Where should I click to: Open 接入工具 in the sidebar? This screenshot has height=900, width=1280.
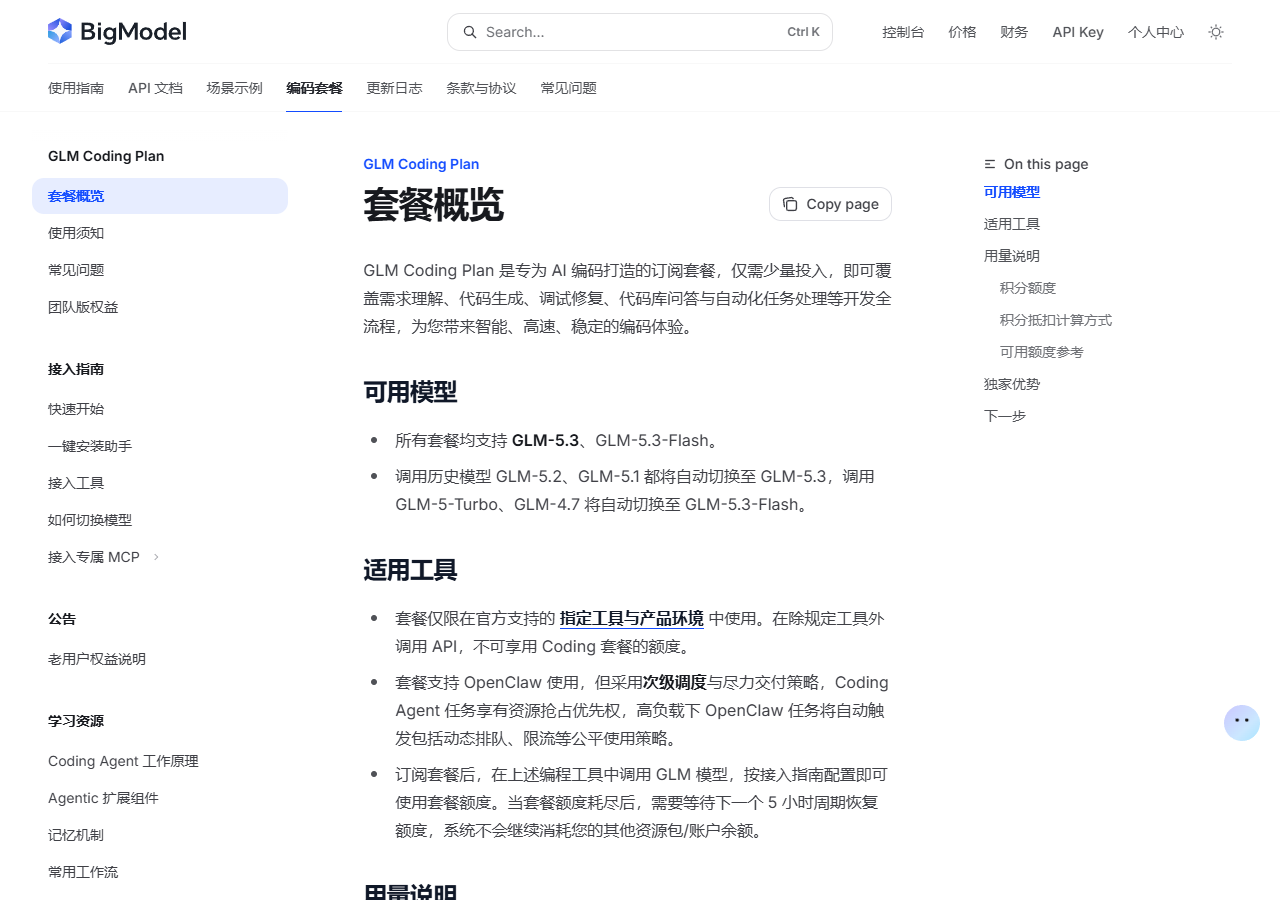coord(160,483)
